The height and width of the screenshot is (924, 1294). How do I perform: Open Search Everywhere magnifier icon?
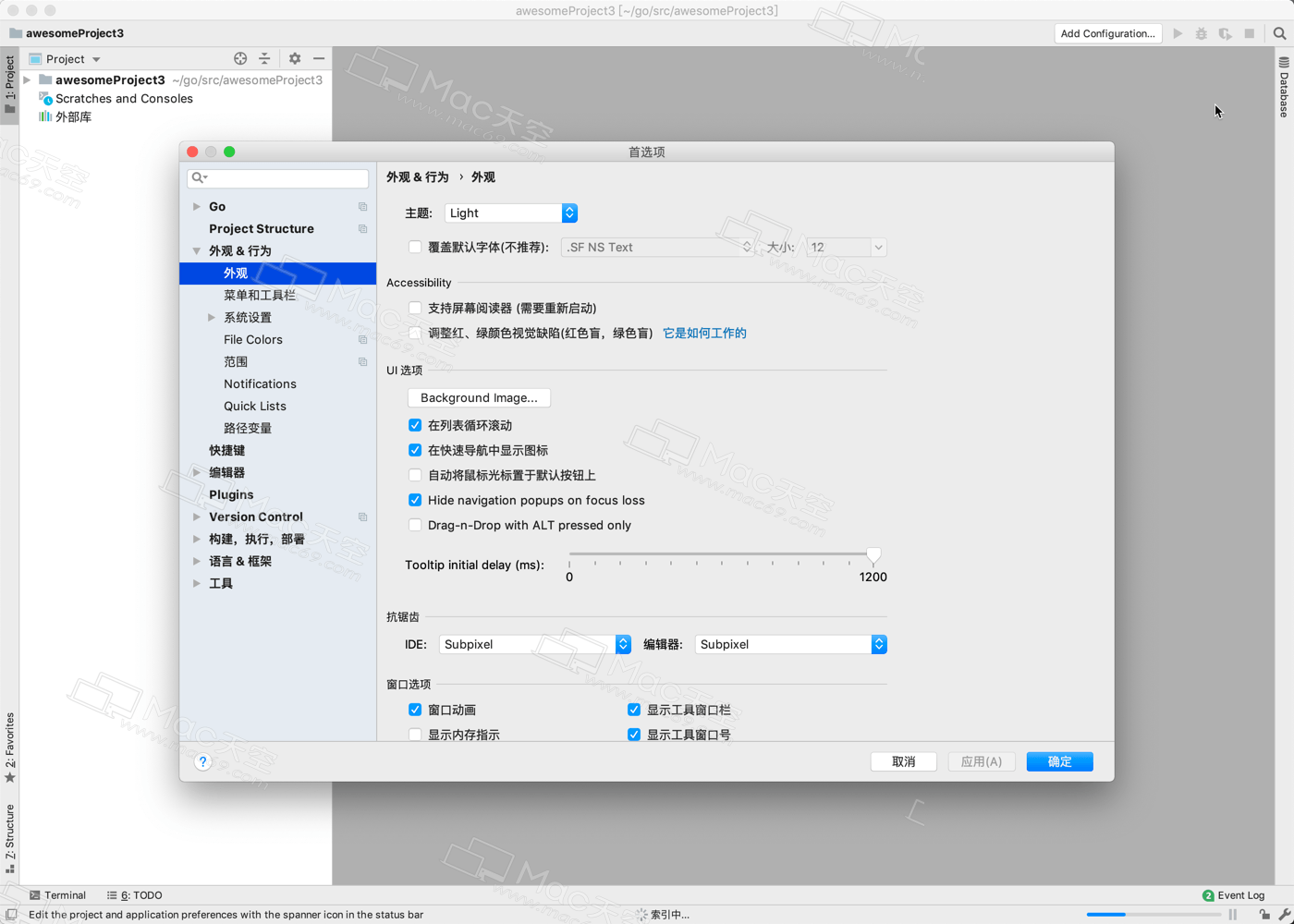pyautogui.click(x=1280, y=33)
